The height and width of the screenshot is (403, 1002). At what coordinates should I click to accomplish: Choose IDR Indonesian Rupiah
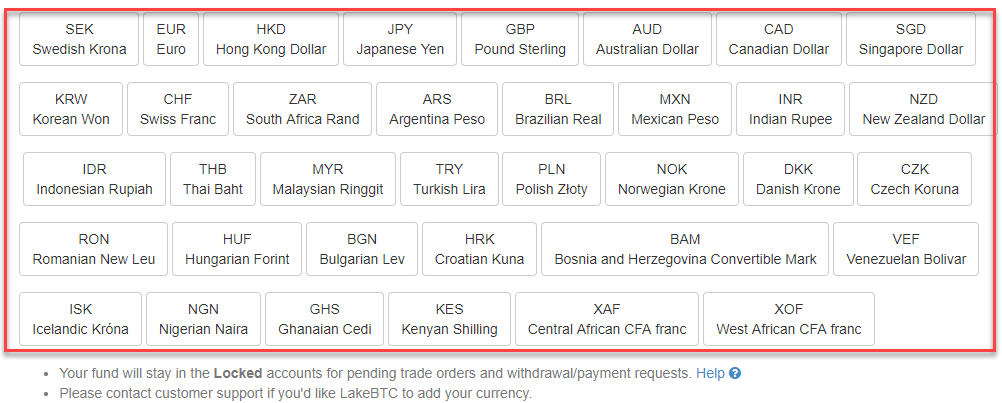tap(95, 179)
